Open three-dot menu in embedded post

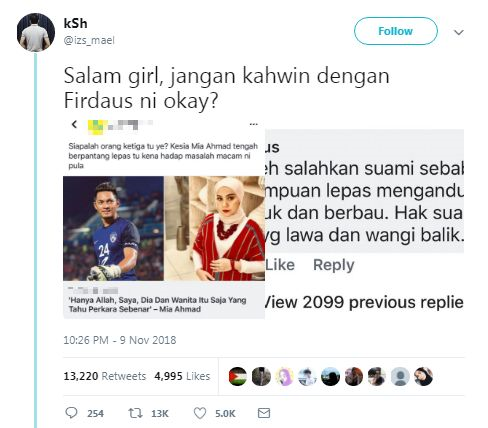pos(254,124)
